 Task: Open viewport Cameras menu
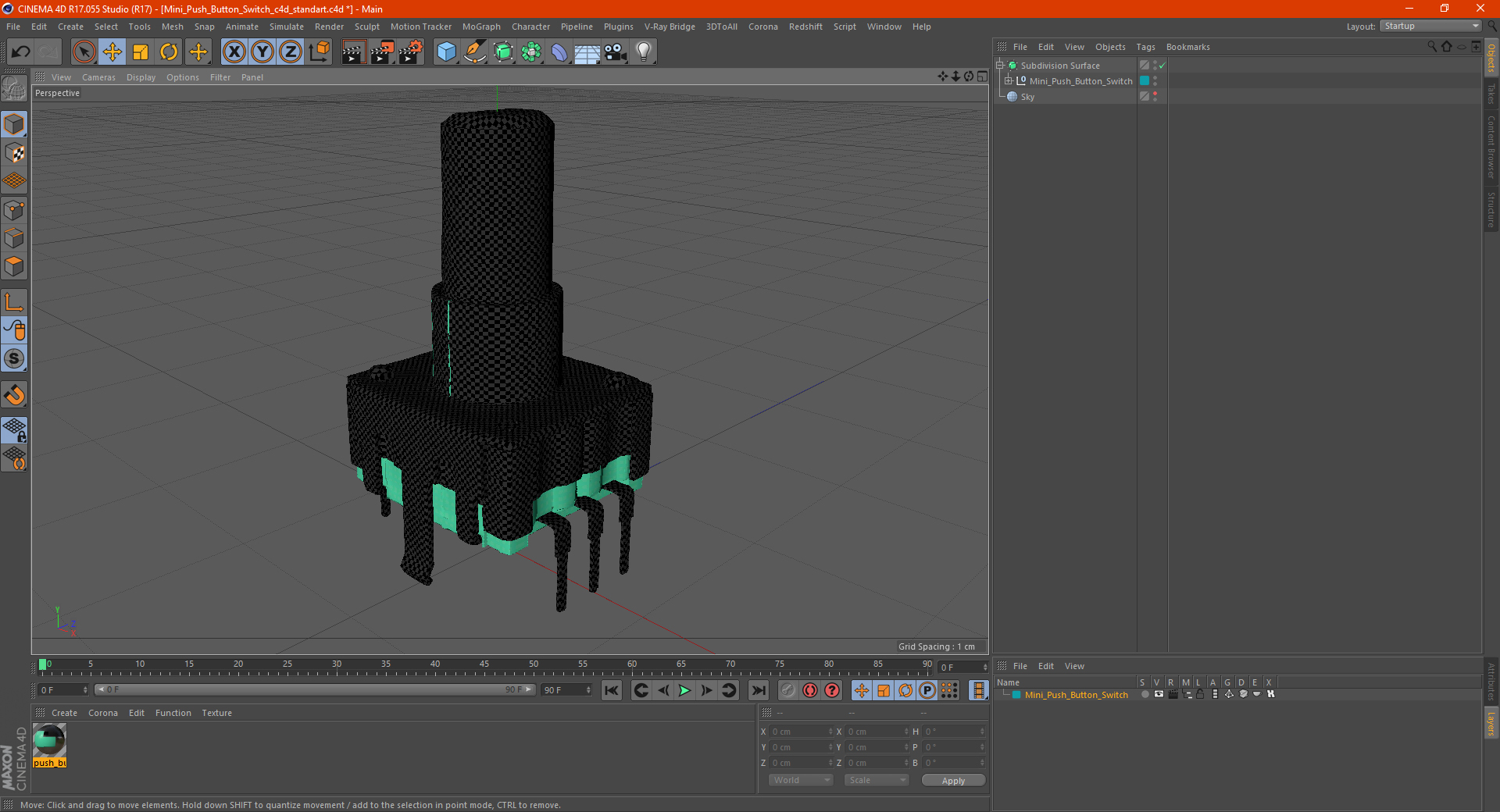(98, 77)
